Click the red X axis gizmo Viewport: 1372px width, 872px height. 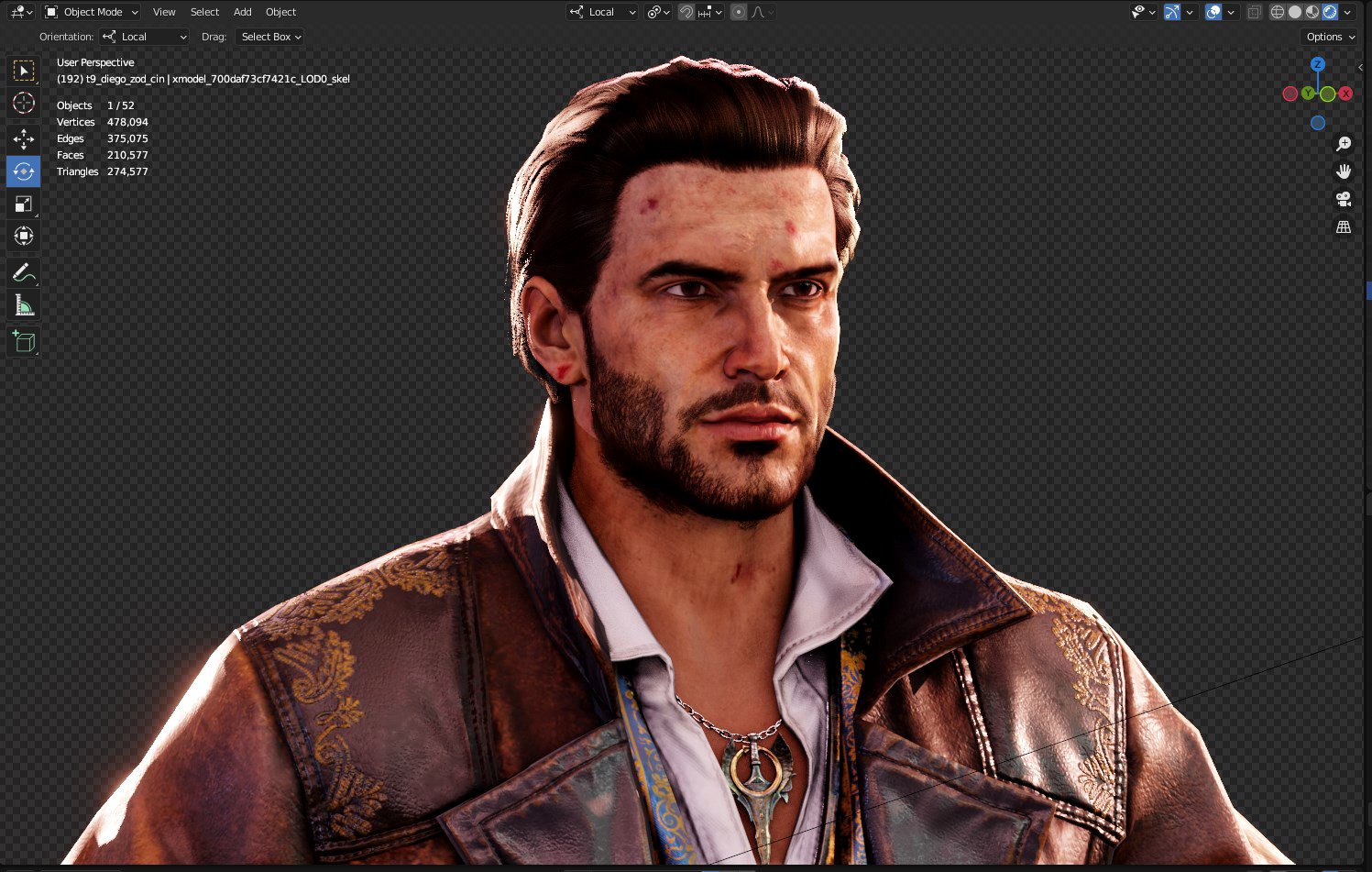click(1345, 94)
